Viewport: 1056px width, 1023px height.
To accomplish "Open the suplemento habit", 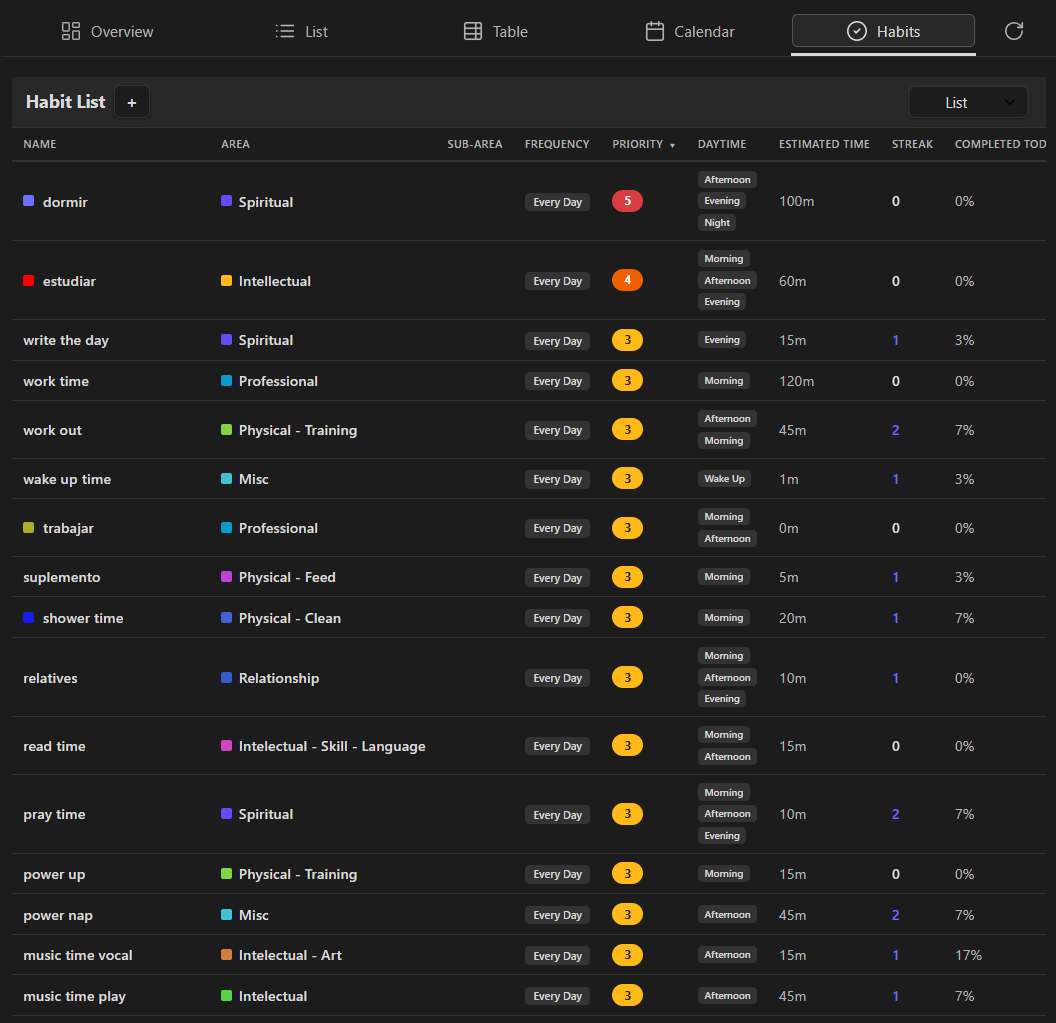I will pyautogui.click(x=61, y=577).
